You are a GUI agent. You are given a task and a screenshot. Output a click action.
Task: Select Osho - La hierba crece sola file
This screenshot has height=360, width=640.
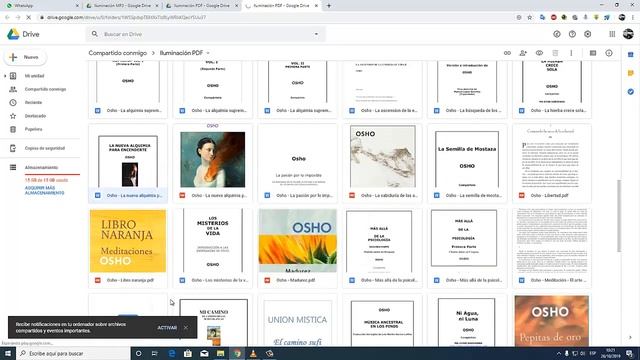[552, 90]
